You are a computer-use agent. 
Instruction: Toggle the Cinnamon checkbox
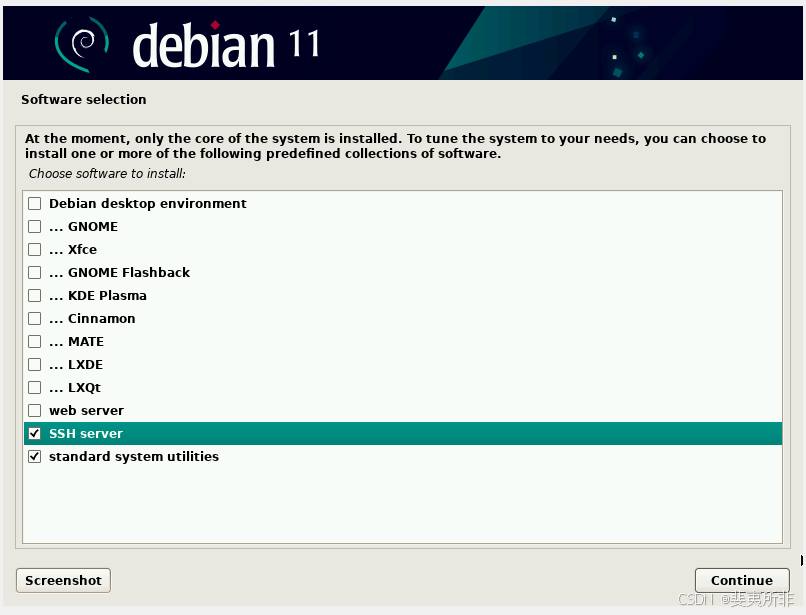34,319
